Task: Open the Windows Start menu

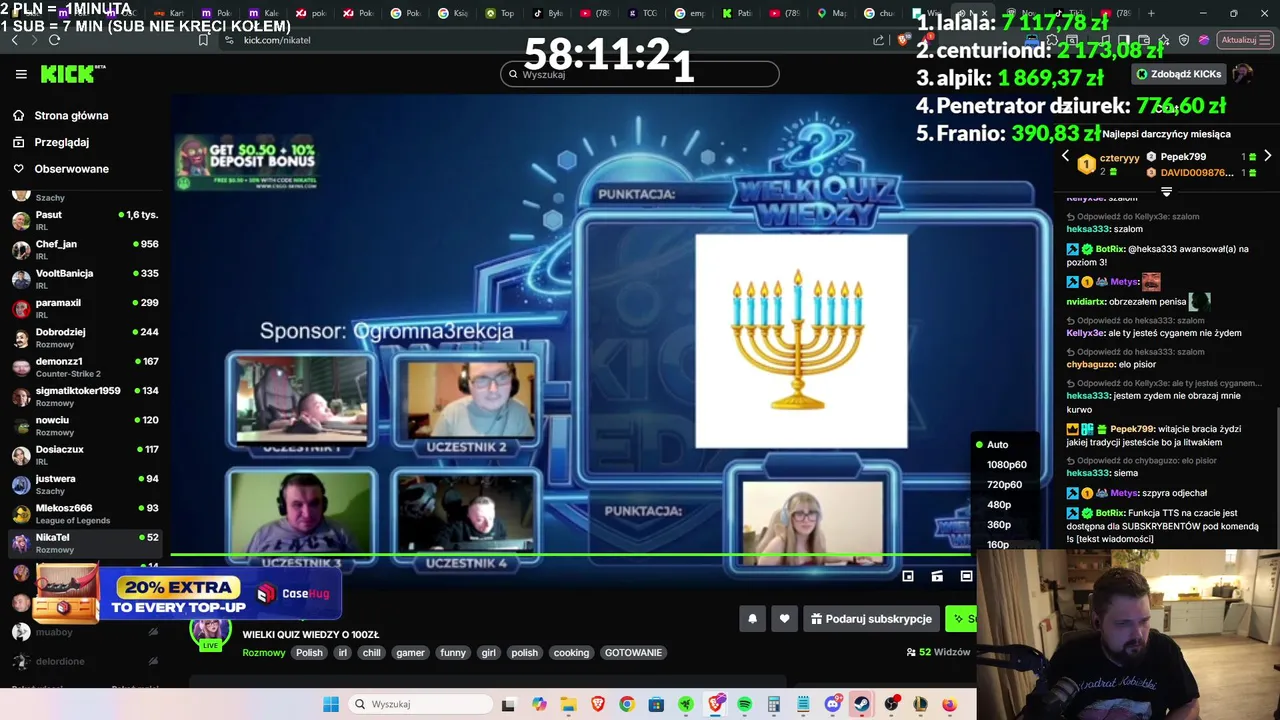Action: pos(331,704)
